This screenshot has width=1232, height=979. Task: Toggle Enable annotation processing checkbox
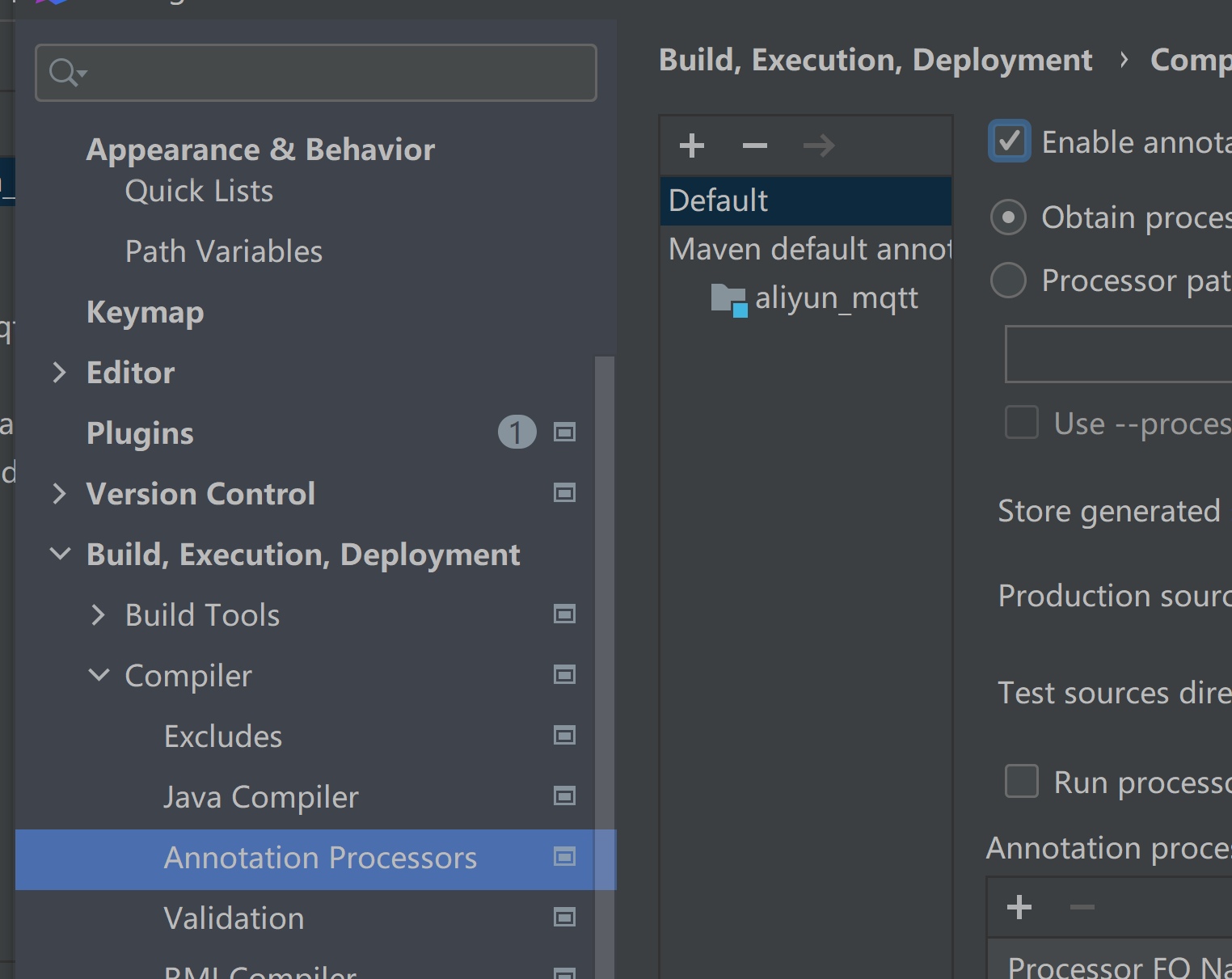(1010, 141)
